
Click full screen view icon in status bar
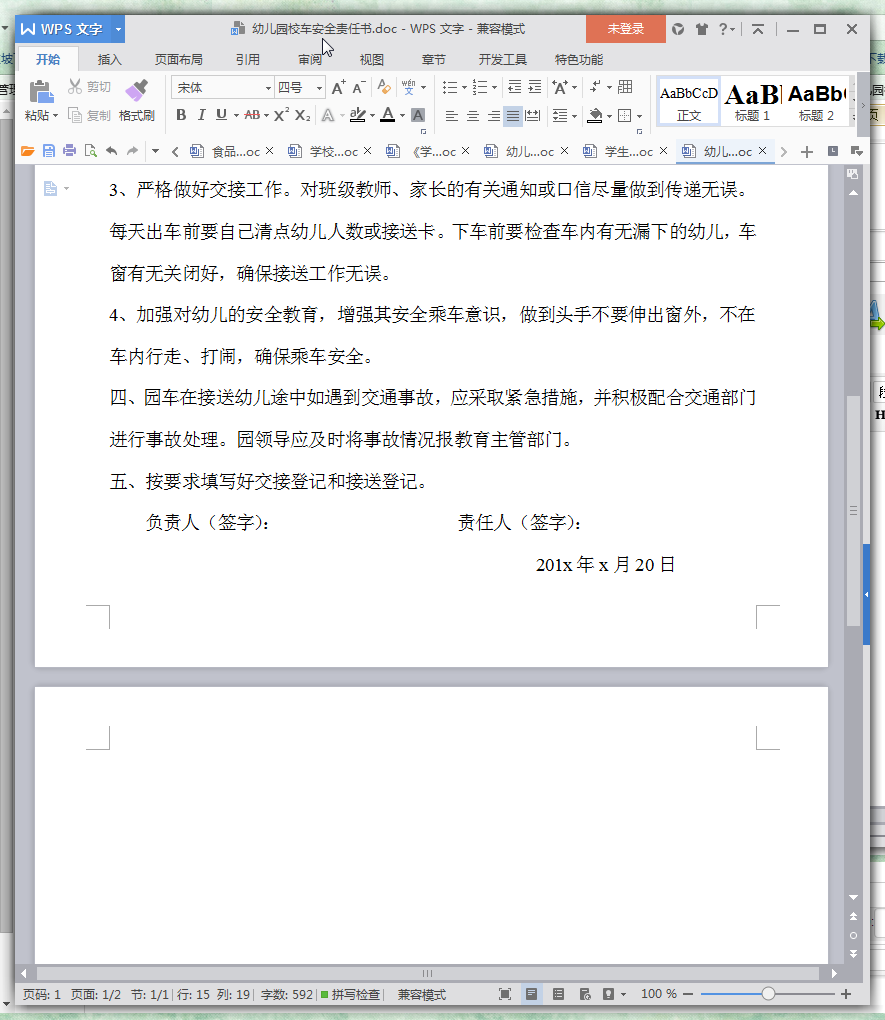point(504,994)
